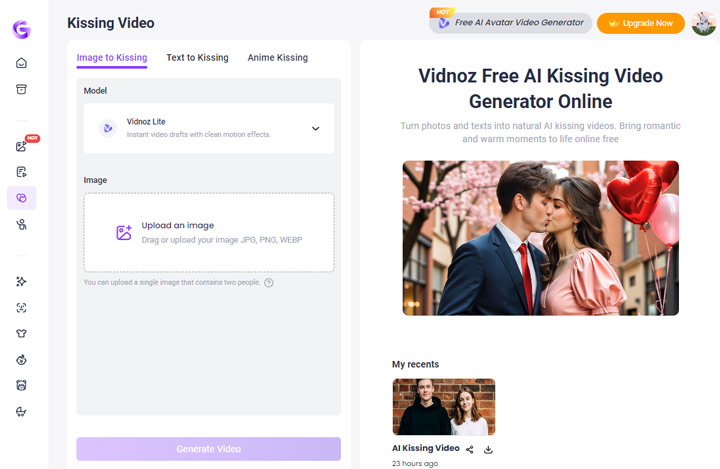Switch to the Anime Kissing tab
Screen dimensions: 720x469
(x=278, y=58)
